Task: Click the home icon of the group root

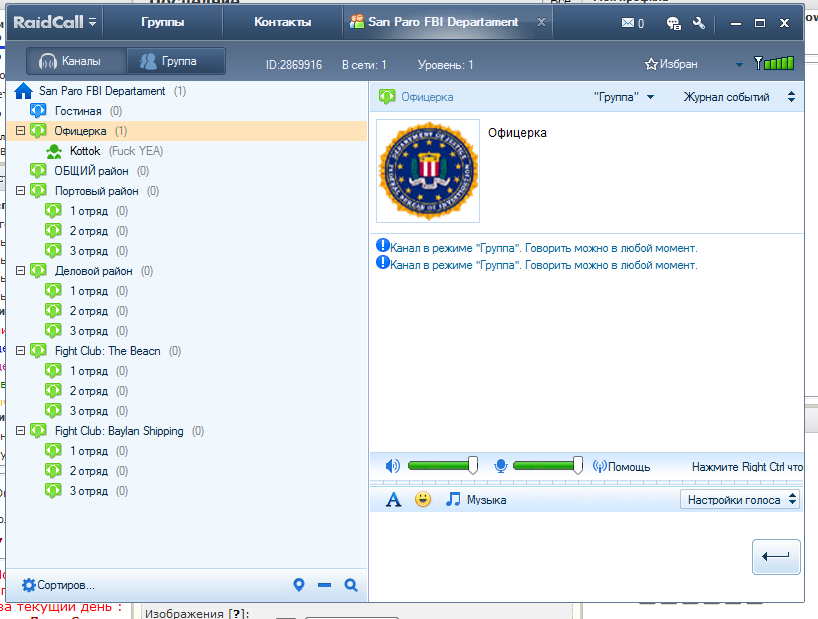Action: (x=23, y=91)
